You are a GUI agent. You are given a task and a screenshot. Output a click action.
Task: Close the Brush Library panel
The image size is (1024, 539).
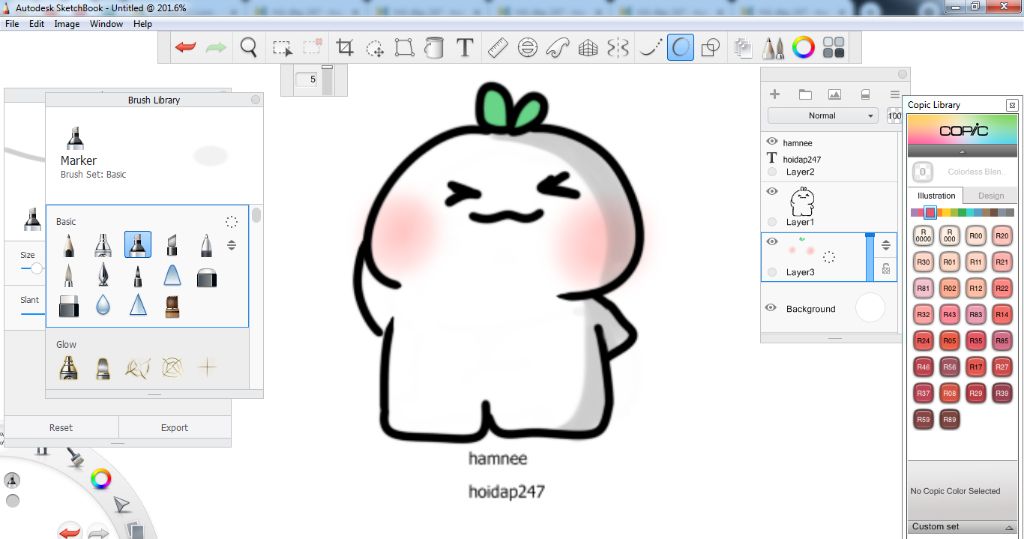tap(255, 99)
